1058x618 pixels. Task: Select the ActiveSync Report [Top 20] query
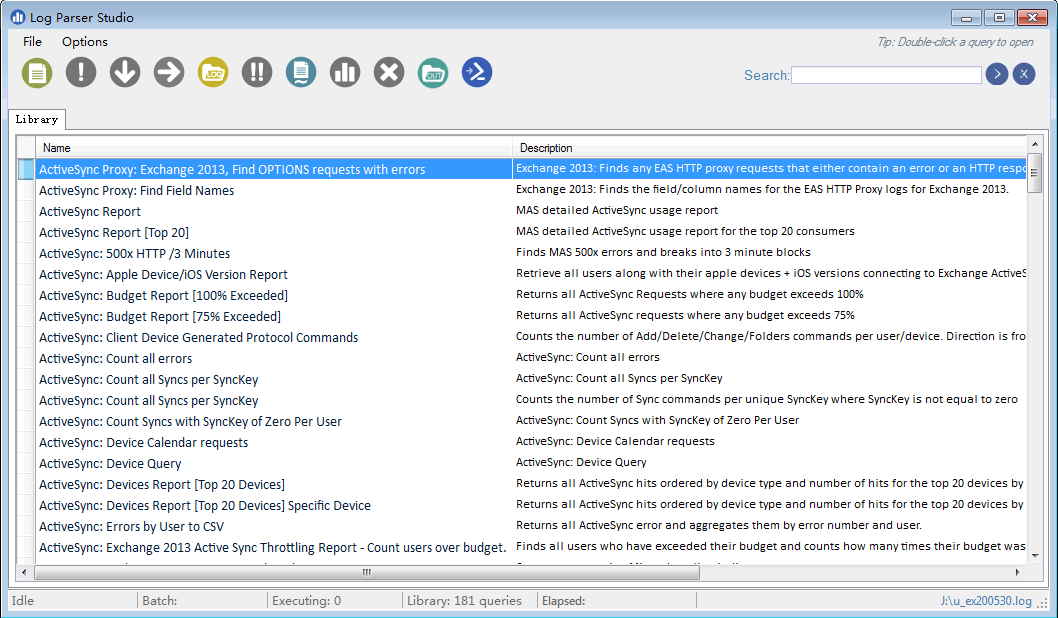[x=114, y=232]
